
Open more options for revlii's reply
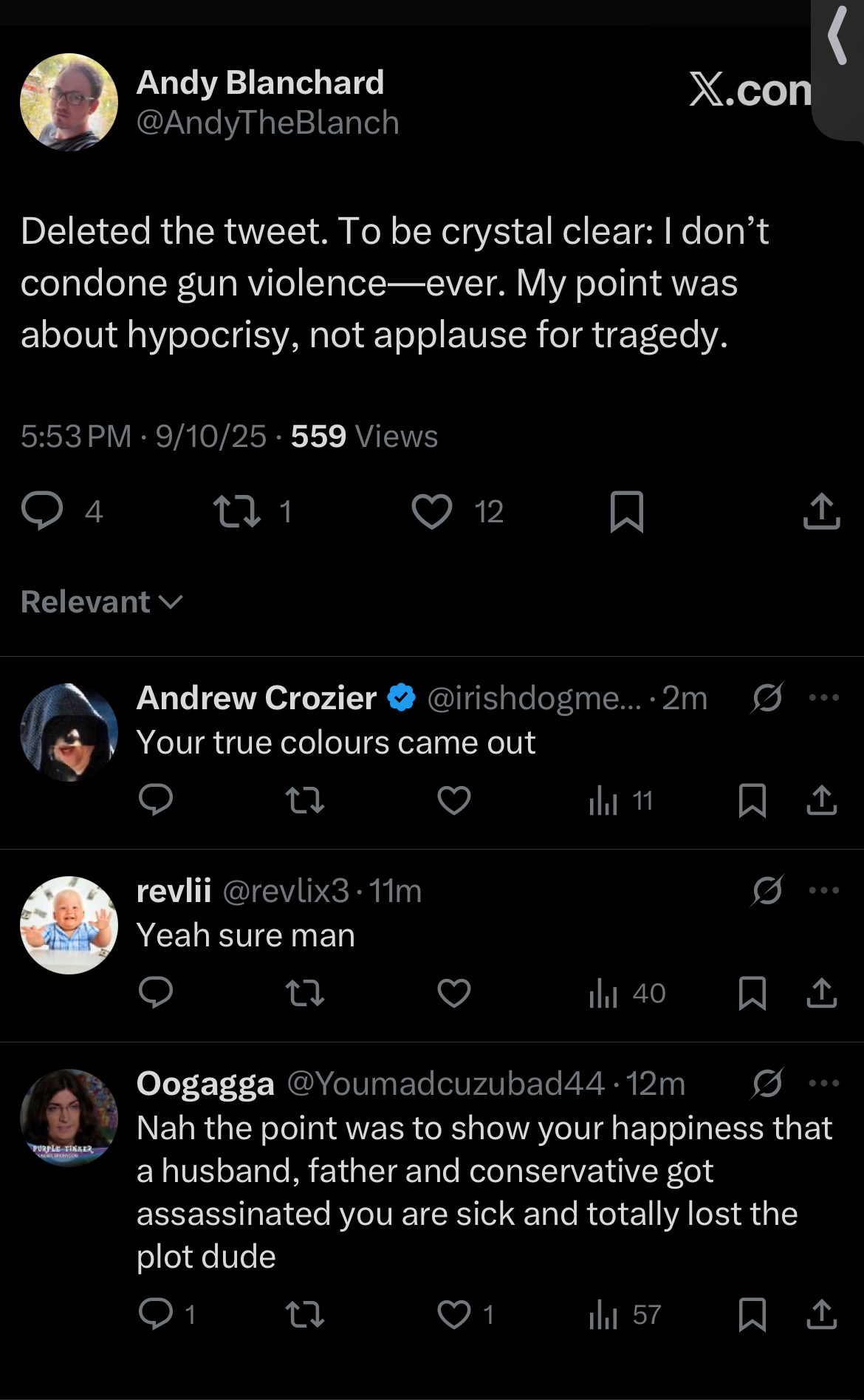click(824, 890)
